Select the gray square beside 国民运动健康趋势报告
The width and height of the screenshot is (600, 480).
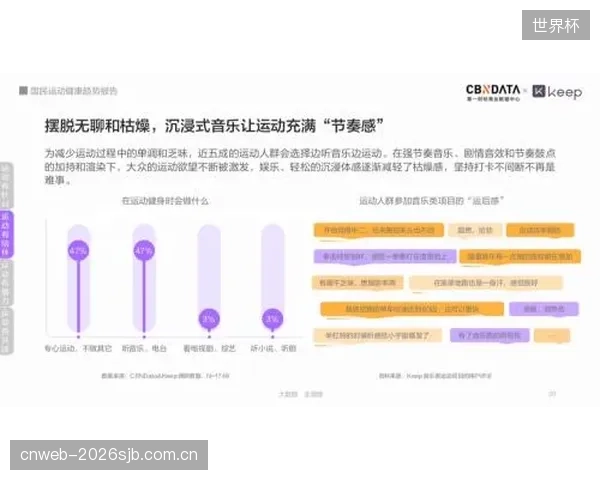pyautogui.click(x=23, y=90)
